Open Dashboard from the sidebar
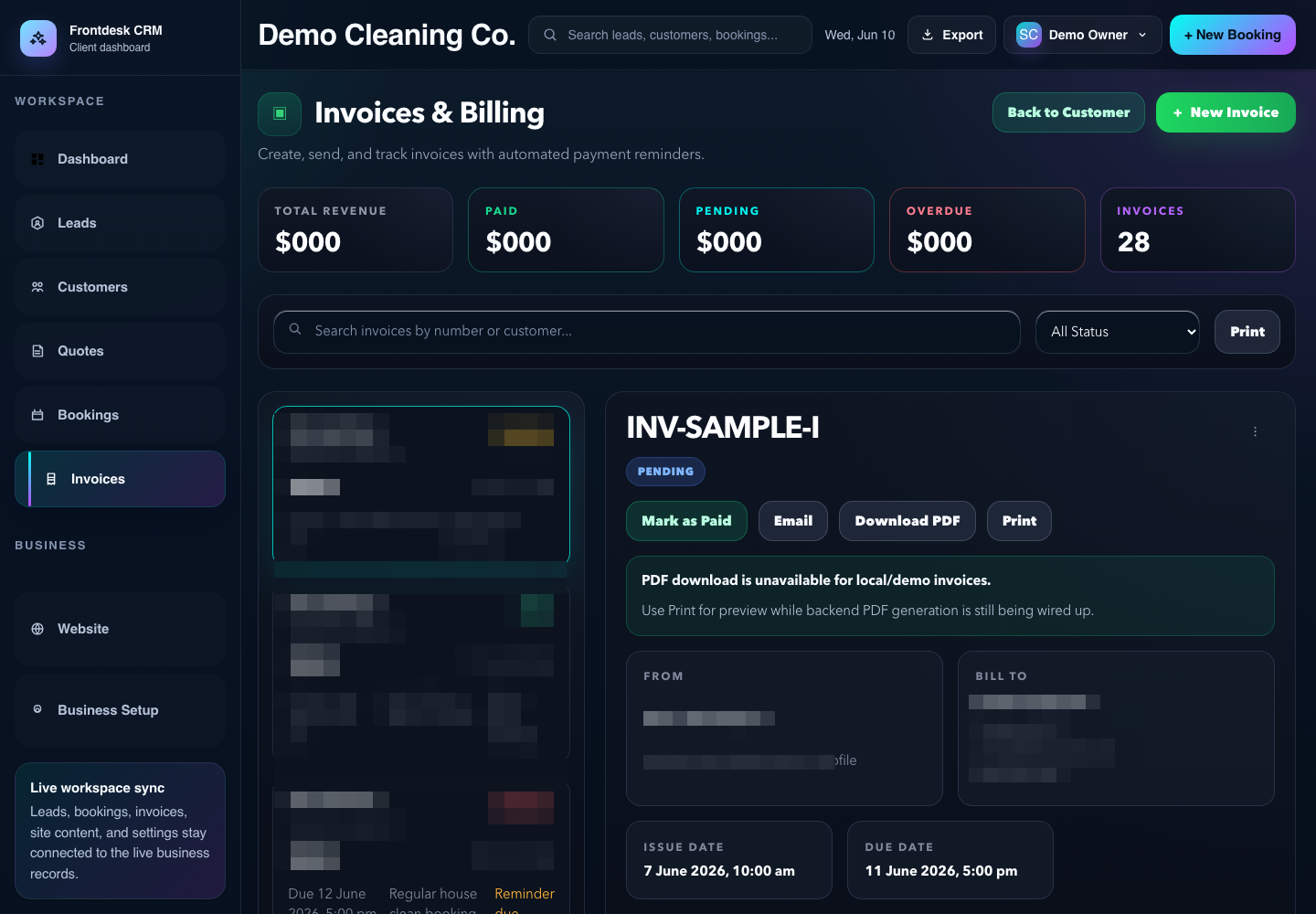 [x=120, y=159]
